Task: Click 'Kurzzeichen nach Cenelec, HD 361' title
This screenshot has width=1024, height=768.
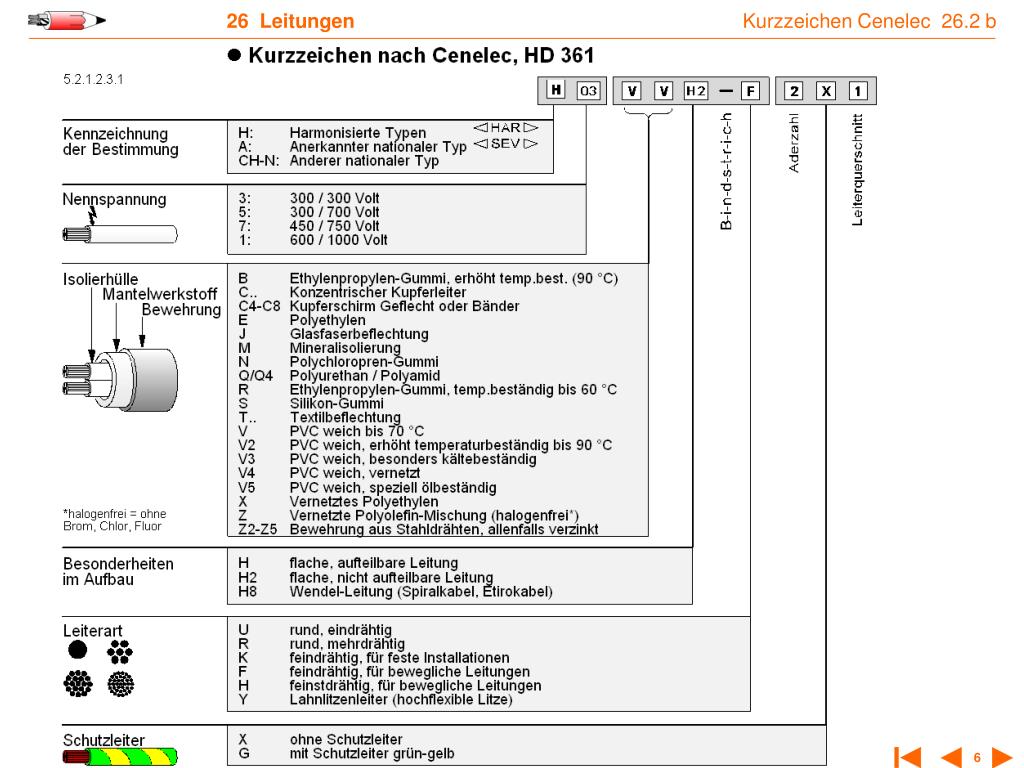Action: pos(421,56)
